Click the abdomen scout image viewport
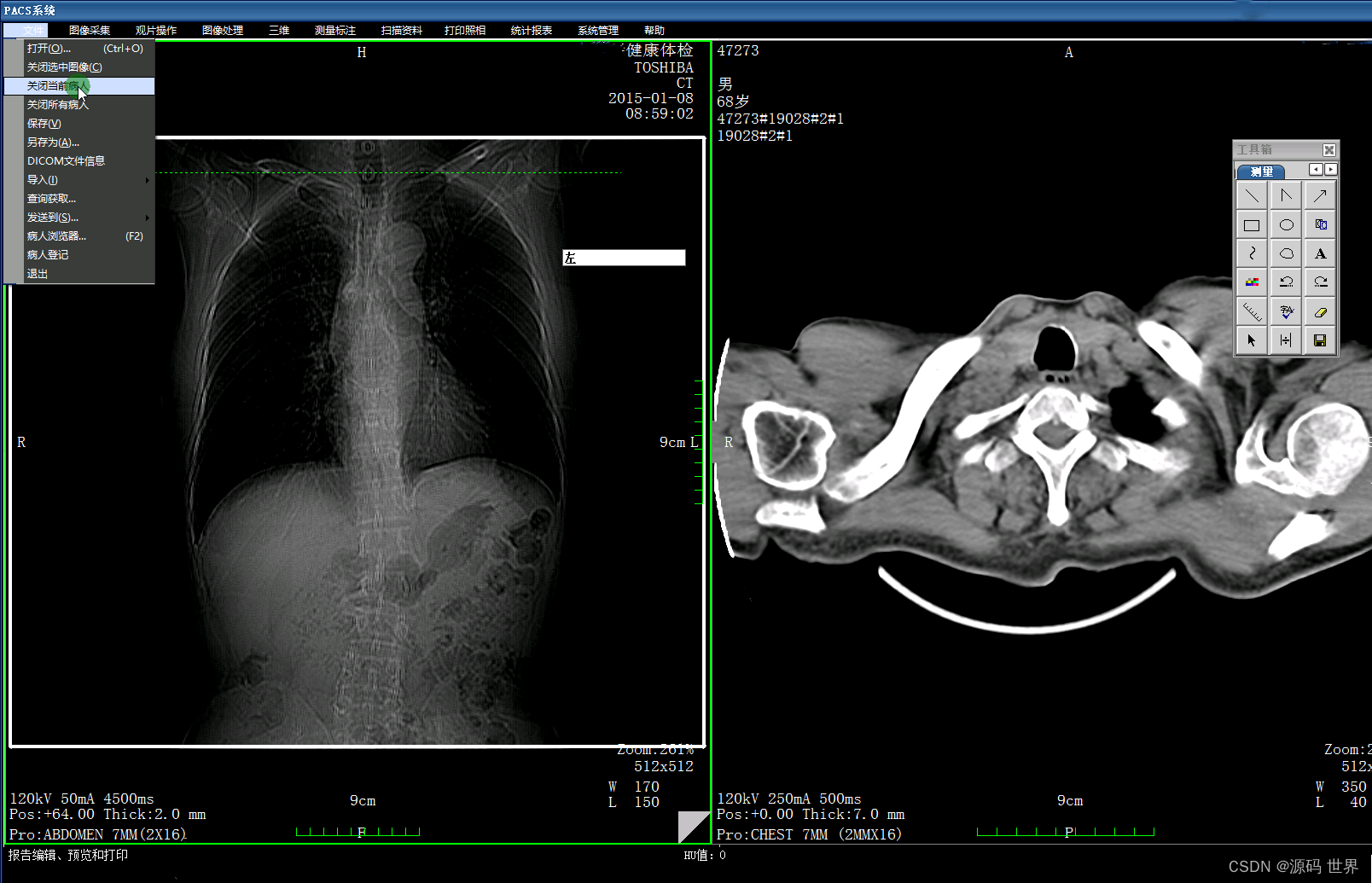The width and height of the screenshot is (1372, 883). (x=357, y=442)
